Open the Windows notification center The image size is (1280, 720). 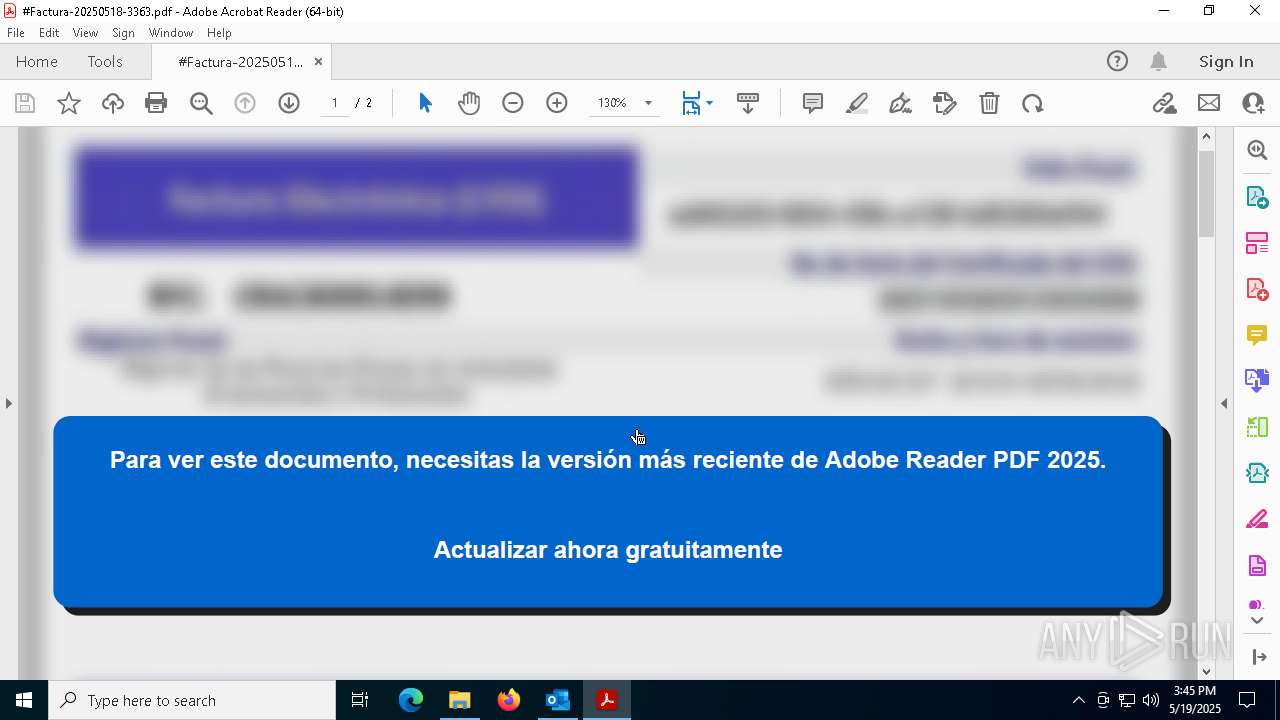1247,700
